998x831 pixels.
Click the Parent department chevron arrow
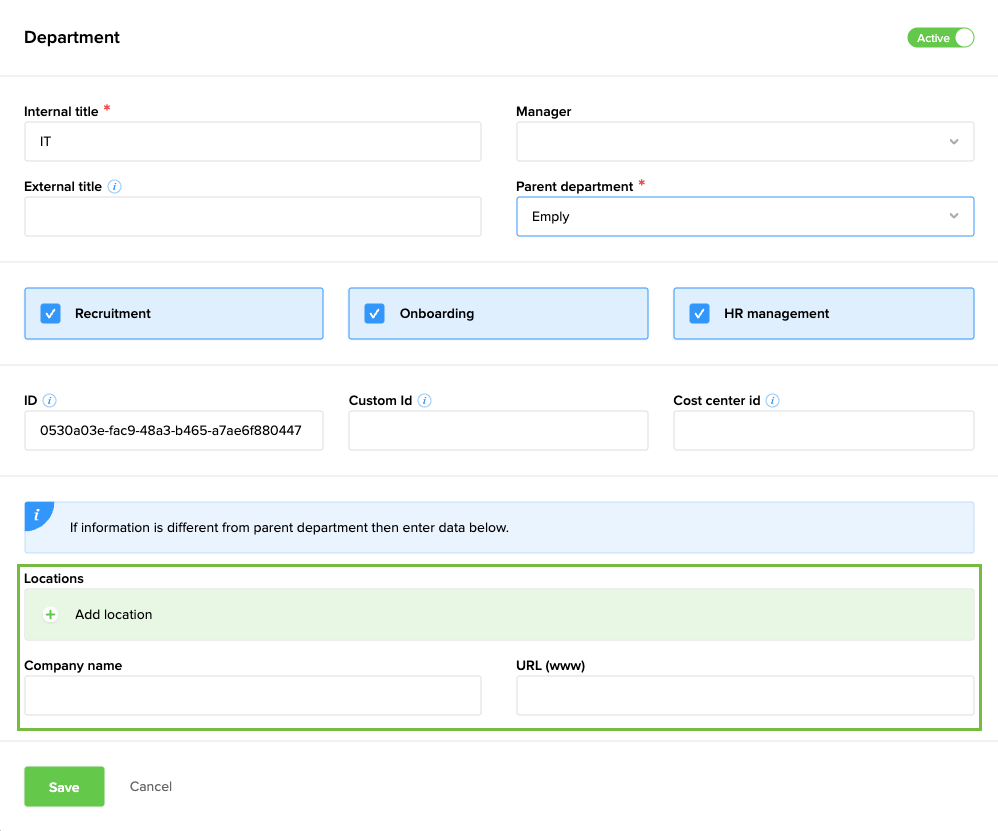pos(954,217)
